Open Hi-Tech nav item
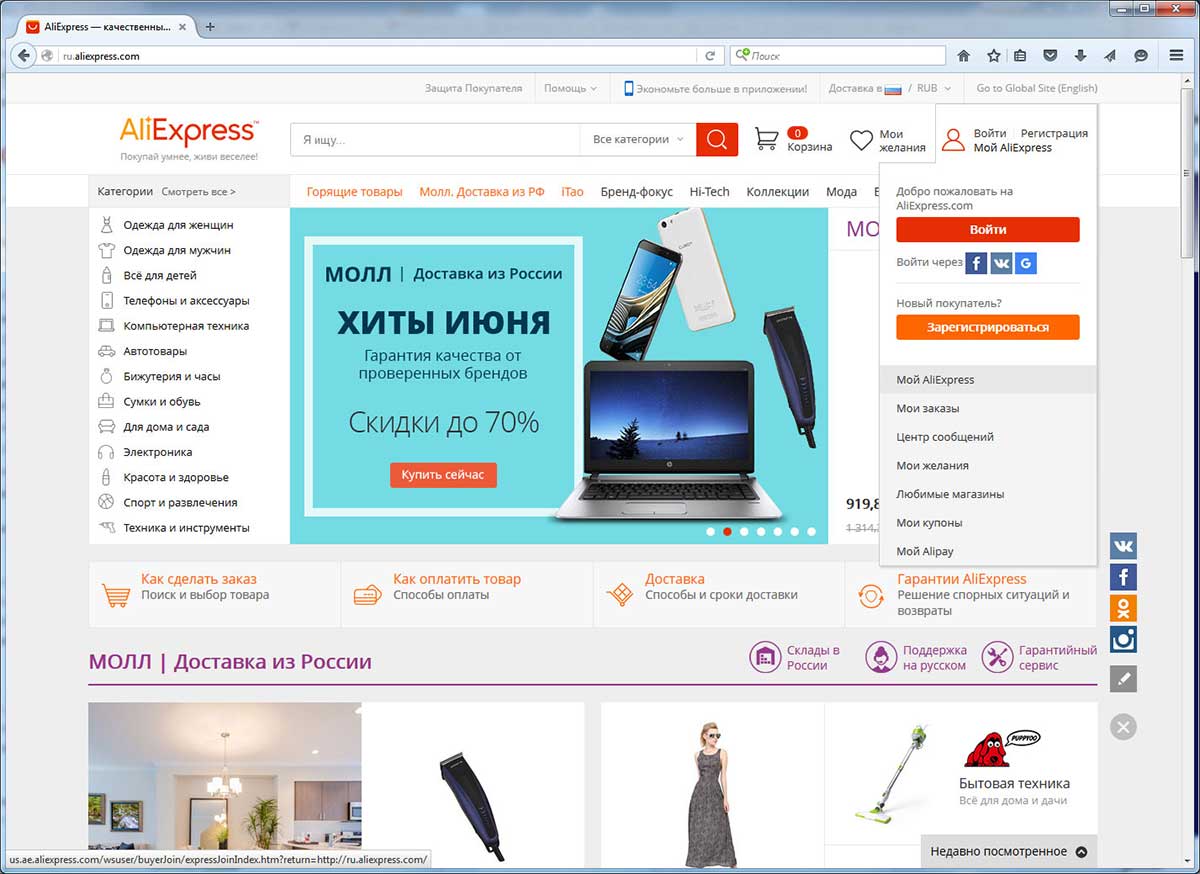This screenshot has height=874, width=1200. click(x=709, y=191)
